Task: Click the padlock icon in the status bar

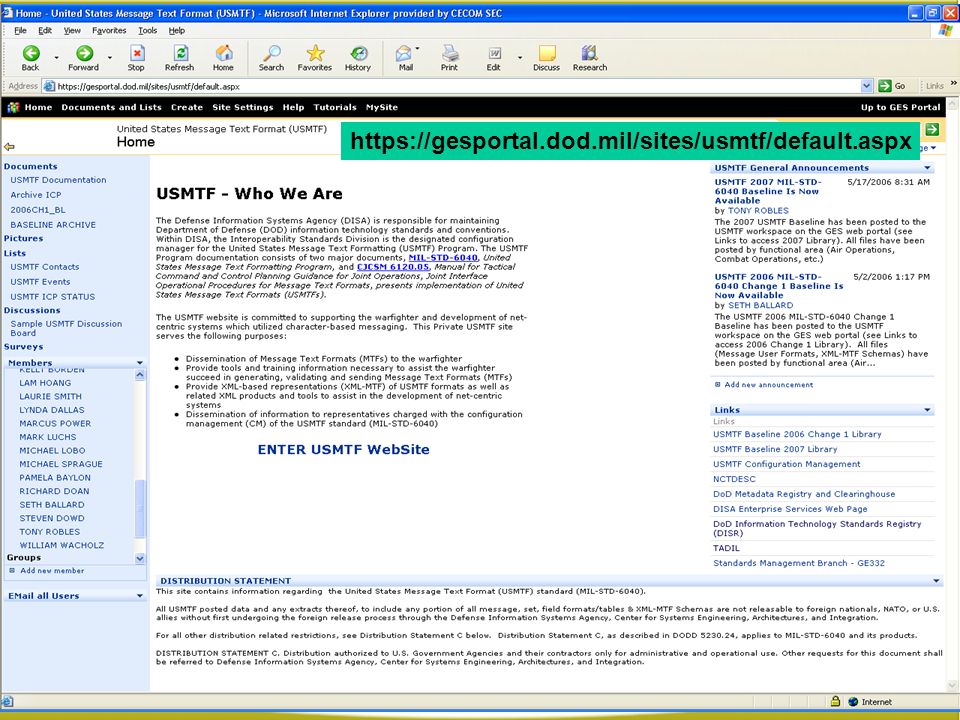Action: [835, 702]
